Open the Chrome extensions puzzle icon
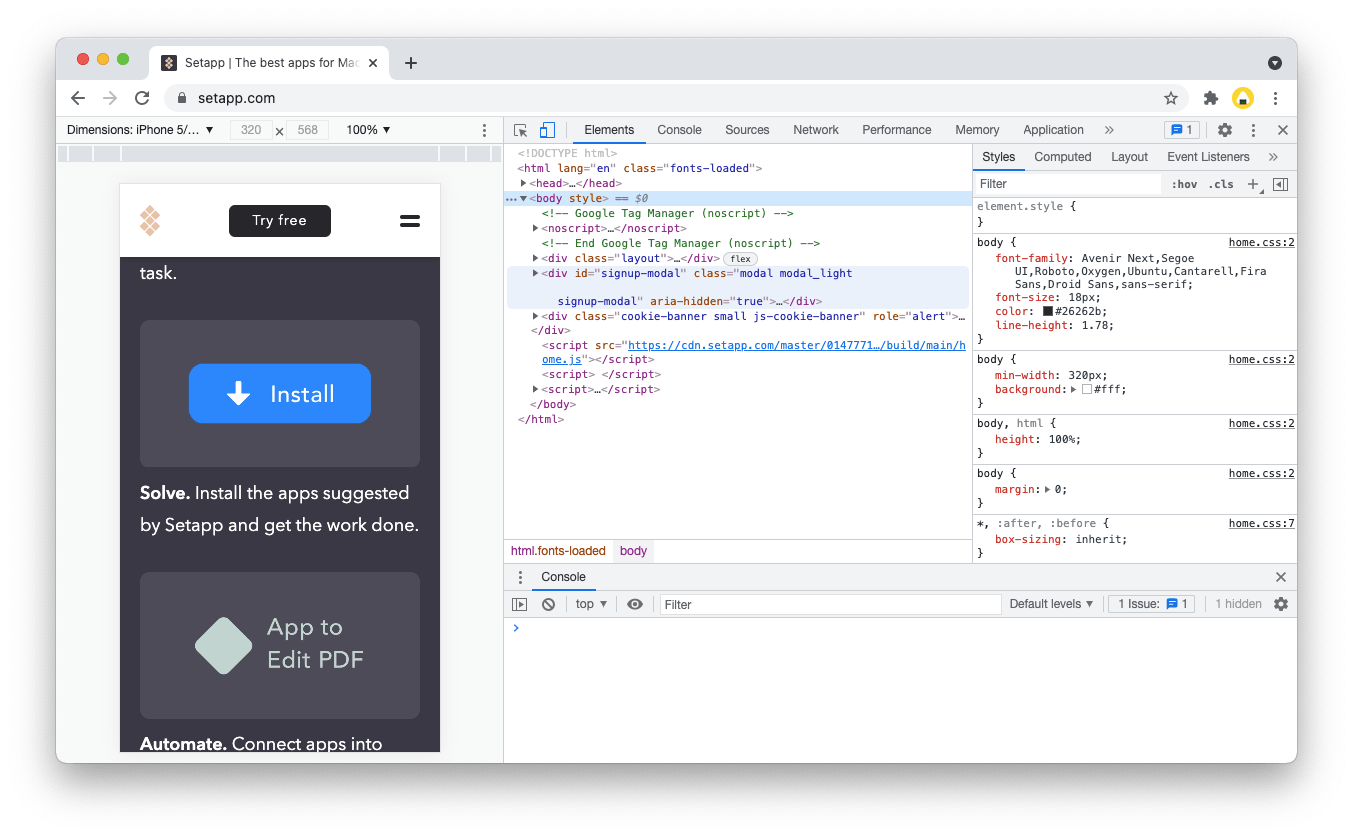Image resolution: width=1353 pixels, height=837 pixels. coord(1211,98)
